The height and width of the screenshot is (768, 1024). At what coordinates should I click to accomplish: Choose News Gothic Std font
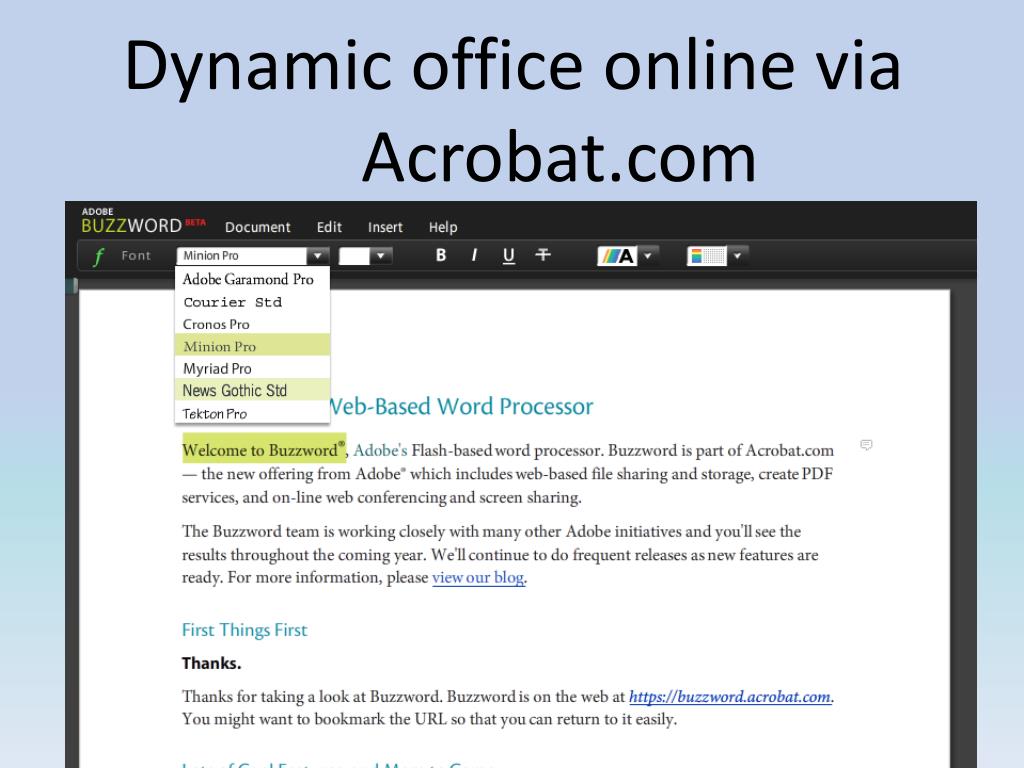252,391
